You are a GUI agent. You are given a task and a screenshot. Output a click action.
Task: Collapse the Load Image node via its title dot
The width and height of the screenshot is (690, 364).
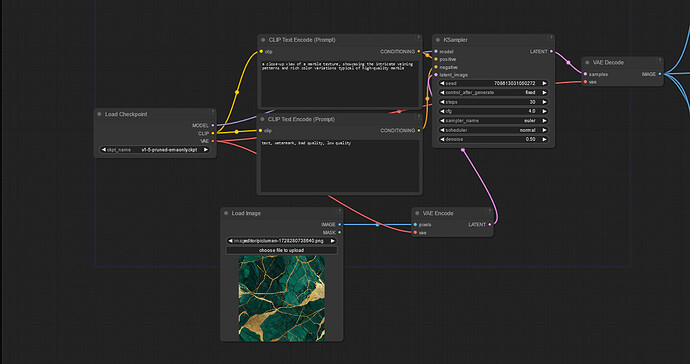coord(226,213)
